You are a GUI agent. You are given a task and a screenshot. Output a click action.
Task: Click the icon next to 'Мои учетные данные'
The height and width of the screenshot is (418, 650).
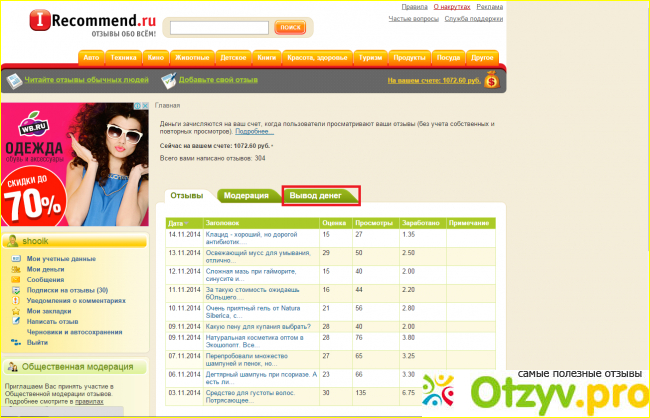pyautogui.click(x=16, y=259)
